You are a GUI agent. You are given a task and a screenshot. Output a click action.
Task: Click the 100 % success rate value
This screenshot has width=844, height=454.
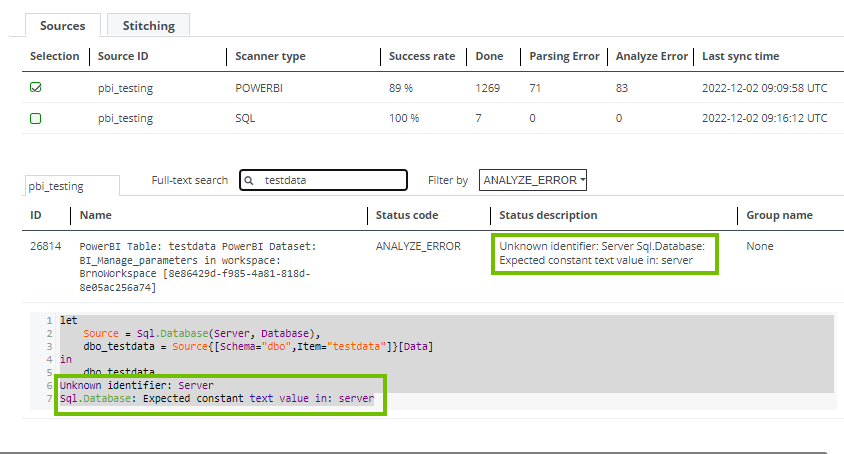tap(404, 118)
